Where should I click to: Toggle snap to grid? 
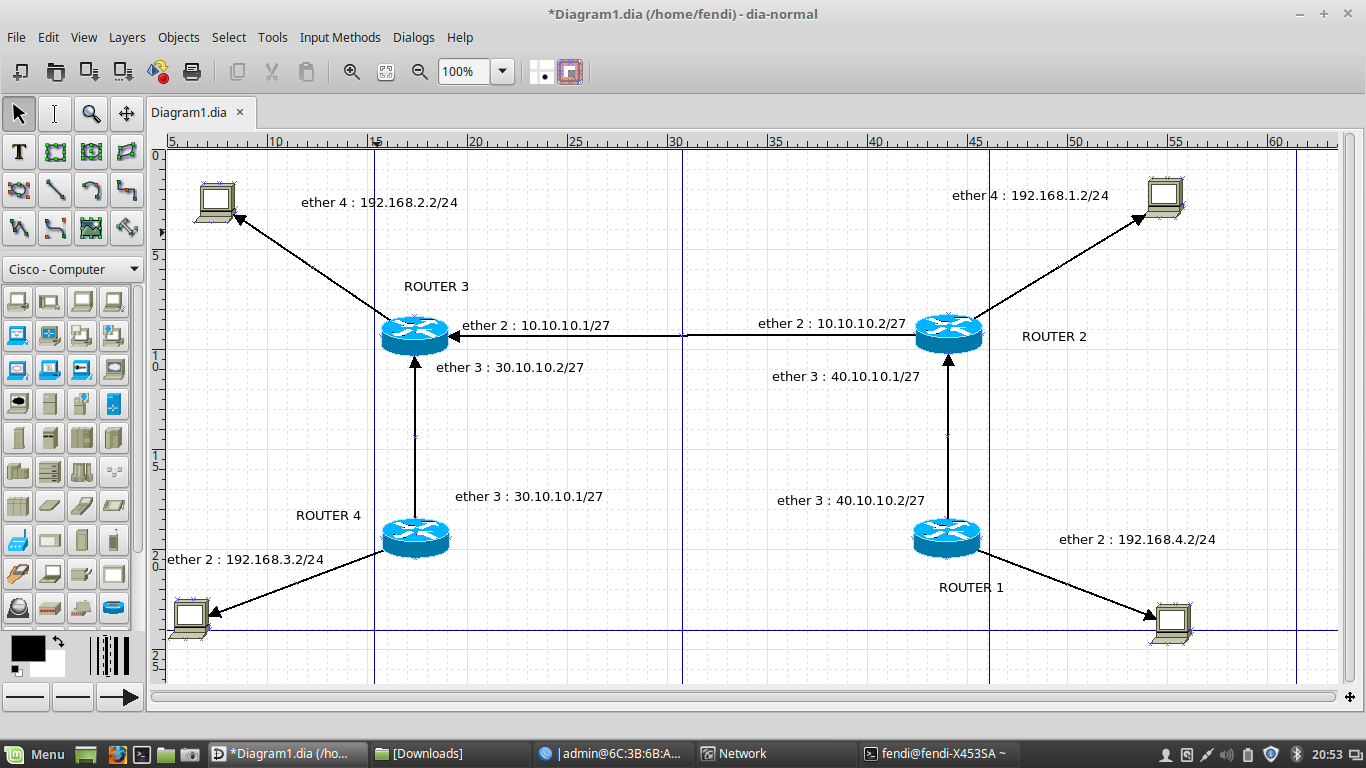[x=570, y=71]
